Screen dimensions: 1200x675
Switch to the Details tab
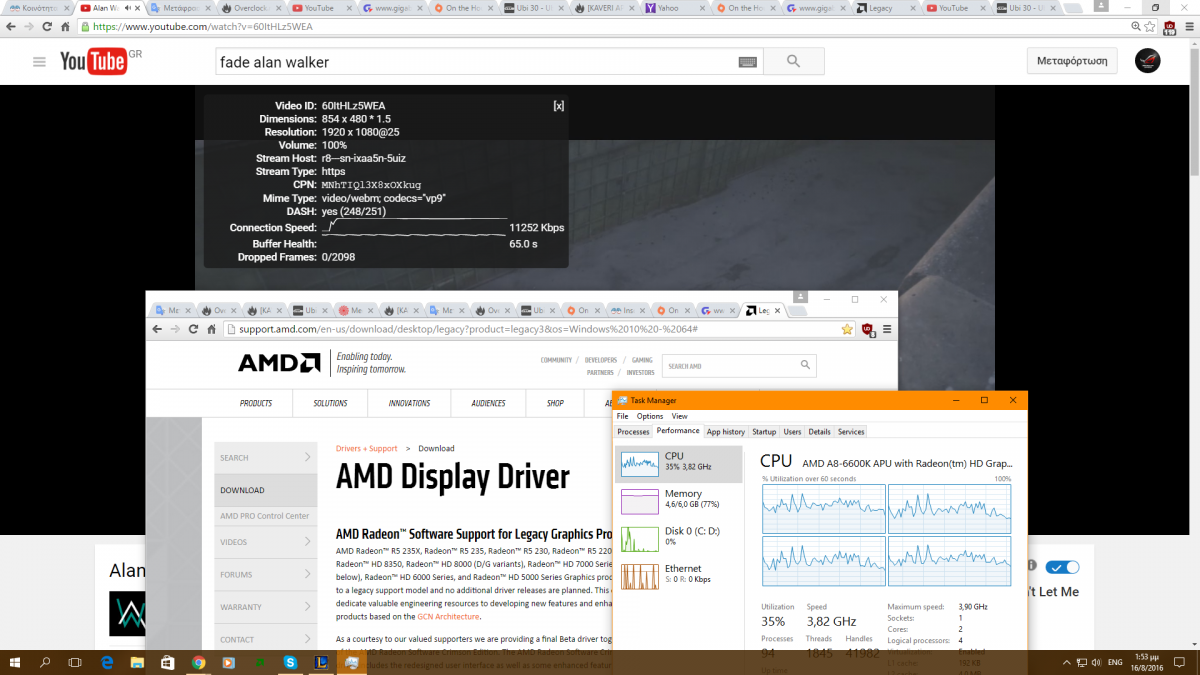pos(820,432)
